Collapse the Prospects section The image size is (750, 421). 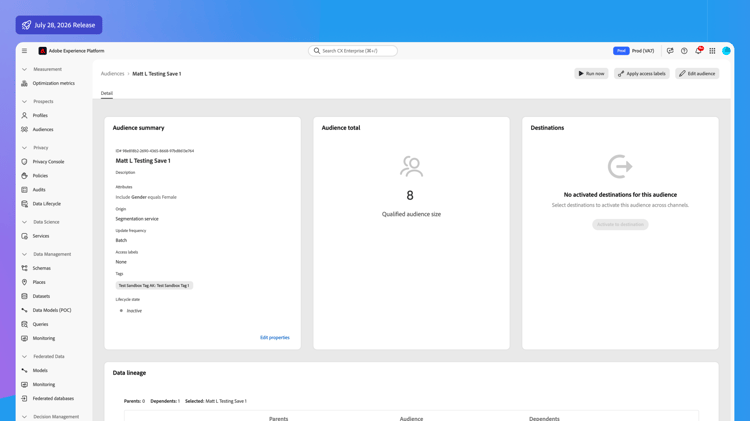click(x=24, y=101)
